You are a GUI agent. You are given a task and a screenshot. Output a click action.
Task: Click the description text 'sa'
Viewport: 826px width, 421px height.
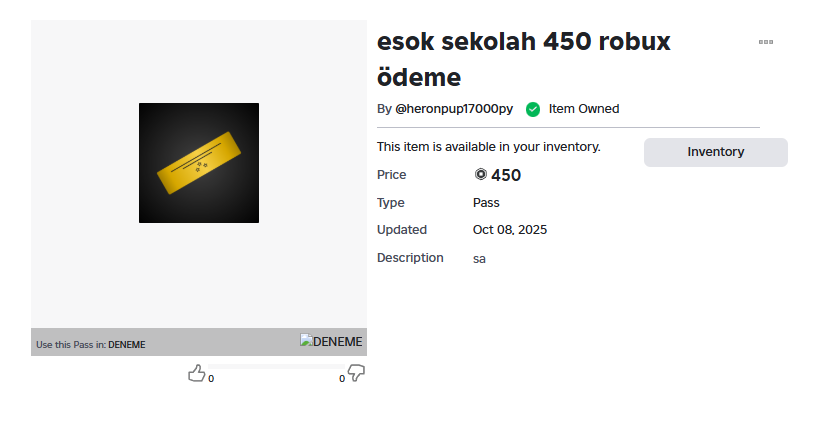tap(479, 259)
